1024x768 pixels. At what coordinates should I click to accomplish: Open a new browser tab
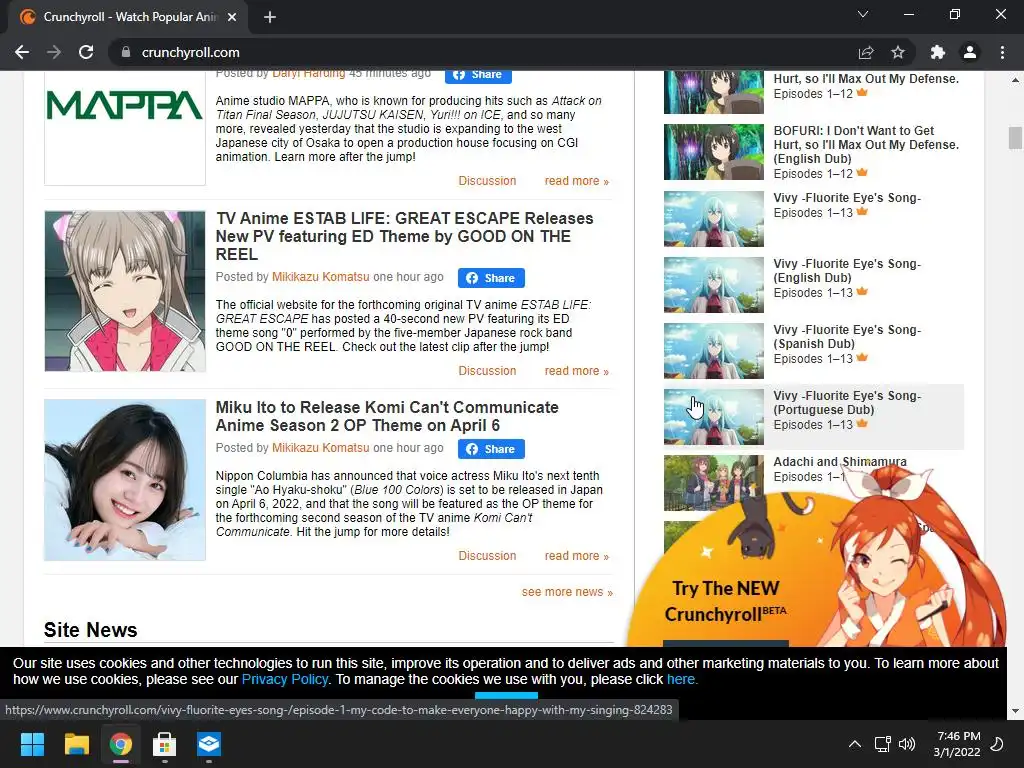270,17
